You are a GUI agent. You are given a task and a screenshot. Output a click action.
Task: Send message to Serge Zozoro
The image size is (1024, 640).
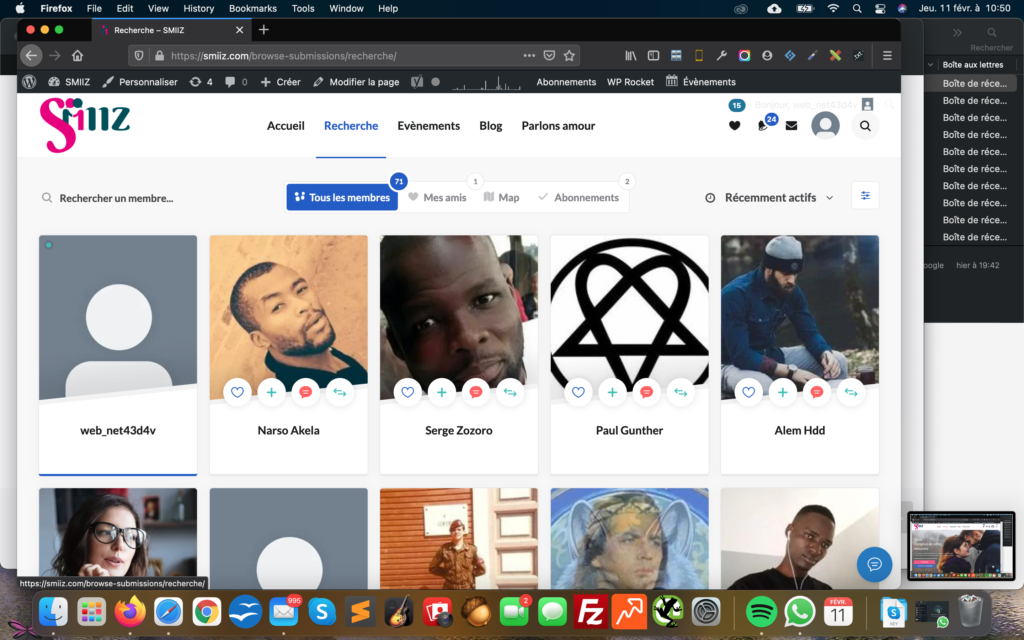click(475, 392)
